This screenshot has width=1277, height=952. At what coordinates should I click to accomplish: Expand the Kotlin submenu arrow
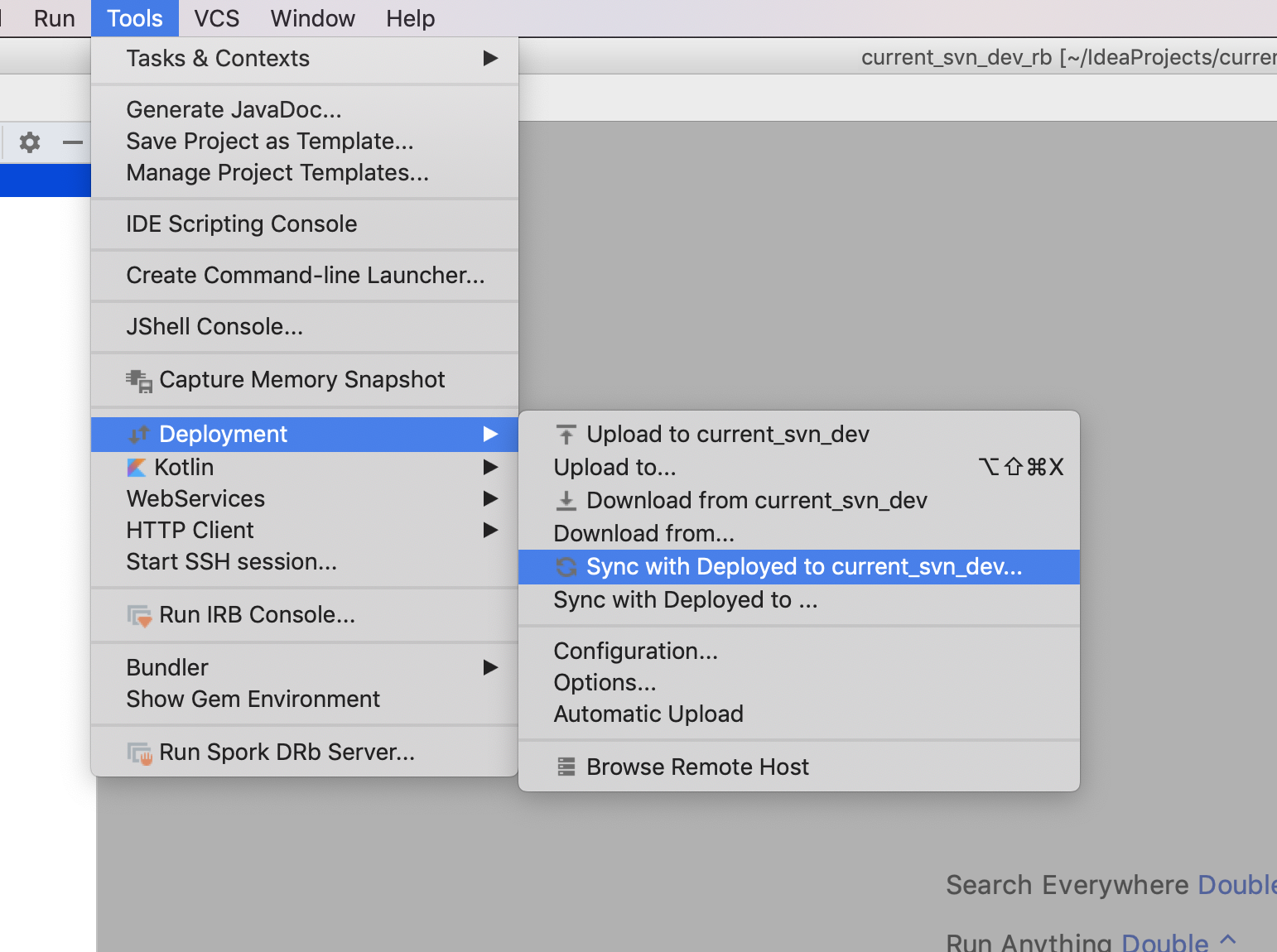[x=490, y=467]
